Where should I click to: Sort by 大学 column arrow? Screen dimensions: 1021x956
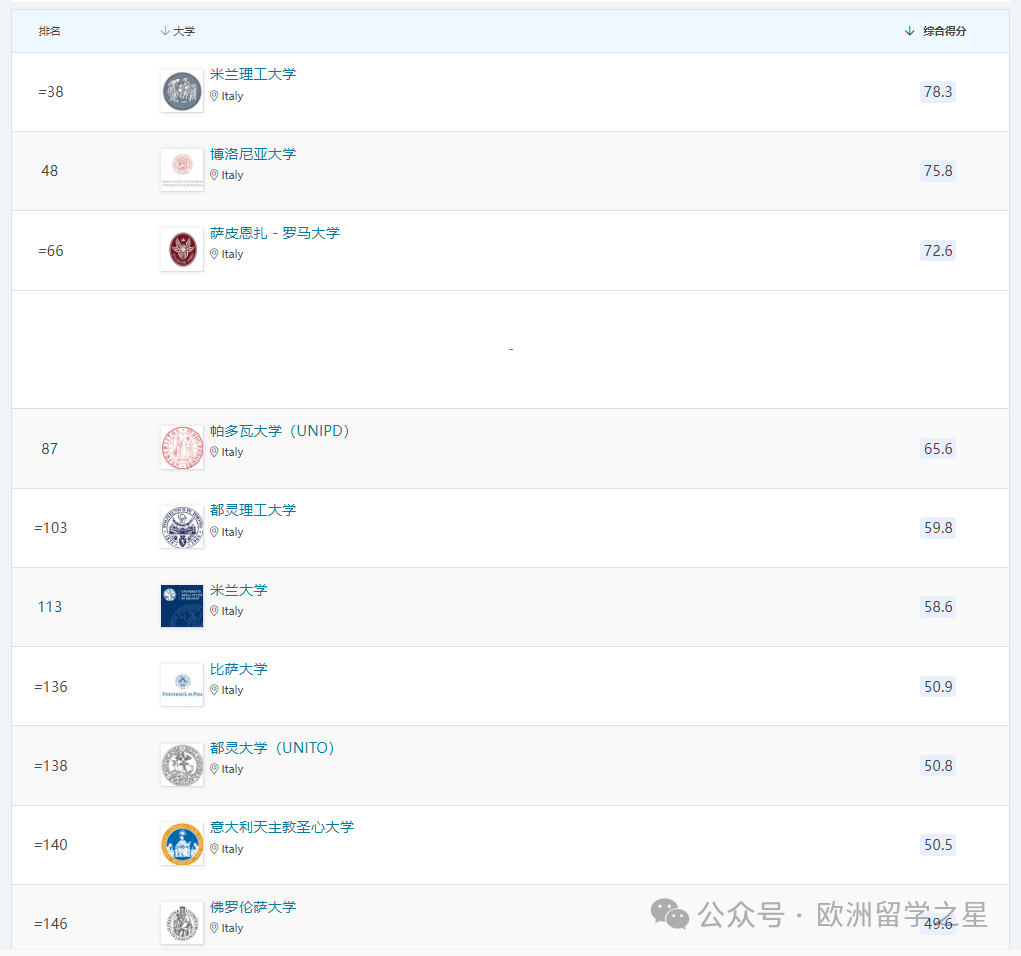point(165,32)
